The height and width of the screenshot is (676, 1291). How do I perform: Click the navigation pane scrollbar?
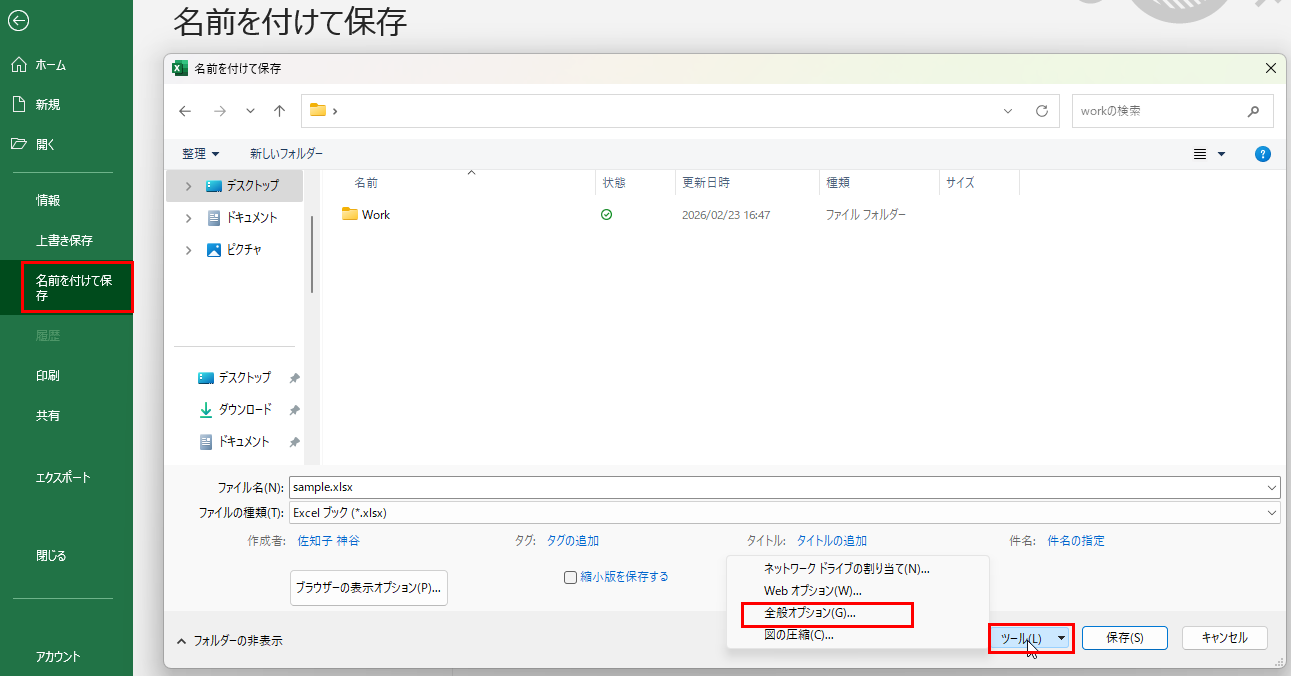pyautogui.click(x=312, y=254)
